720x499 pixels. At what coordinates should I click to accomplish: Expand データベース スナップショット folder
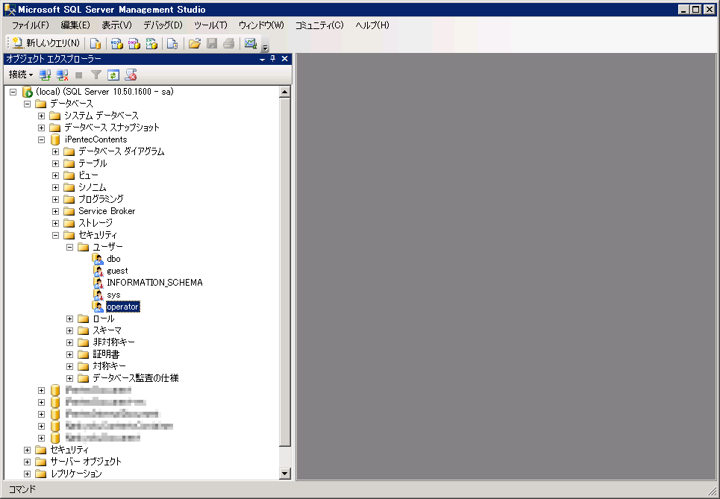click(41, 128)
